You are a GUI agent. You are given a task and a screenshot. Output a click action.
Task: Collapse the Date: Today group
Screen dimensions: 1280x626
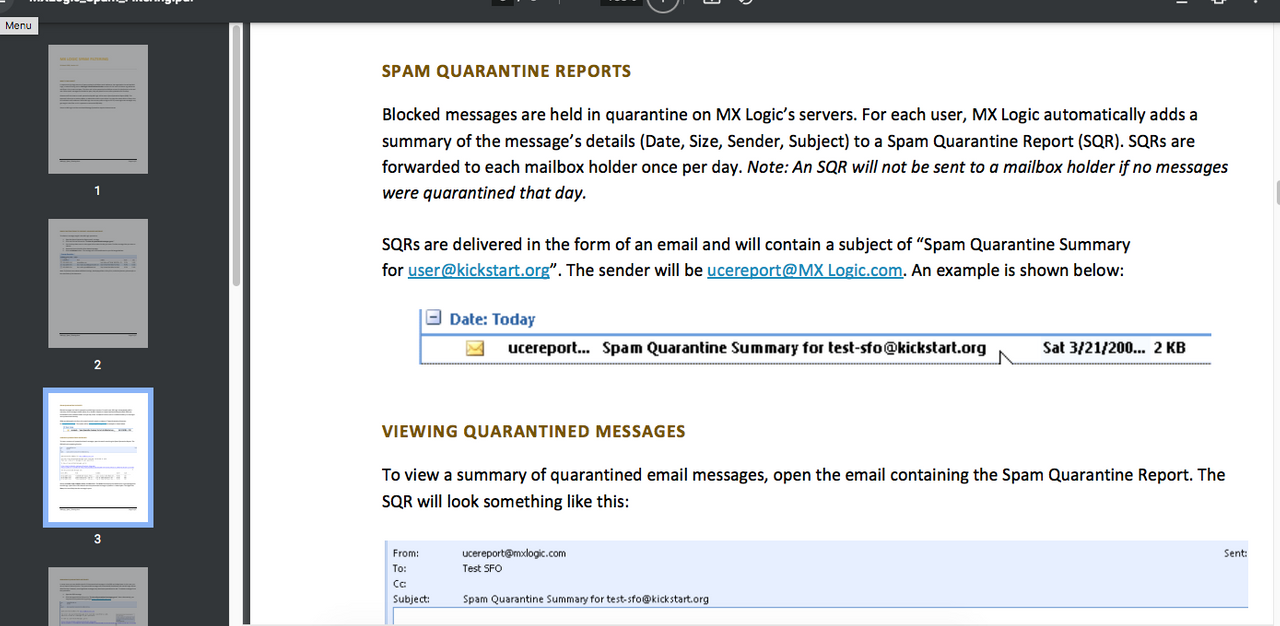(433, 318)
